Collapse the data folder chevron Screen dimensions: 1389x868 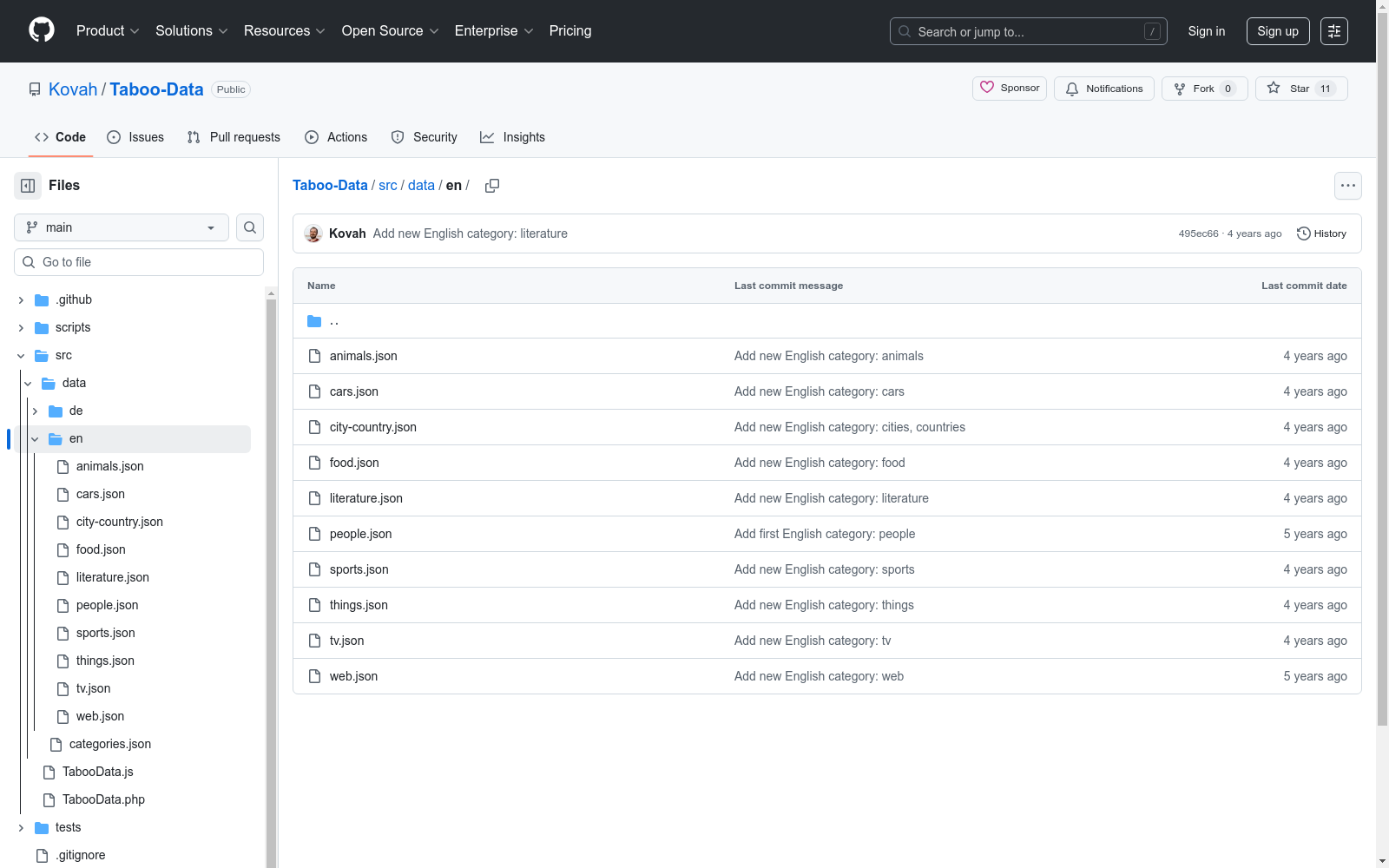[28, 384]
